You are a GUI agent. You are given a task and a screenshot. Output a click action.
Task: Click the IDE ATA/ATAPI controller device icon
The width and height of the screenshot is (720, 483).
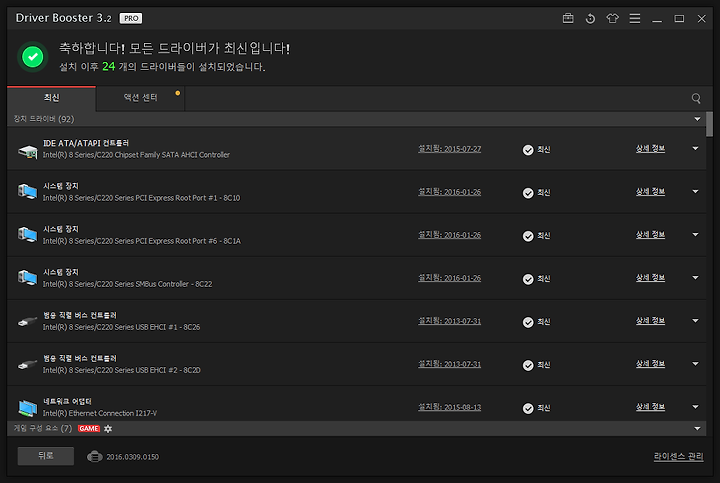click(x=28, y=151)
